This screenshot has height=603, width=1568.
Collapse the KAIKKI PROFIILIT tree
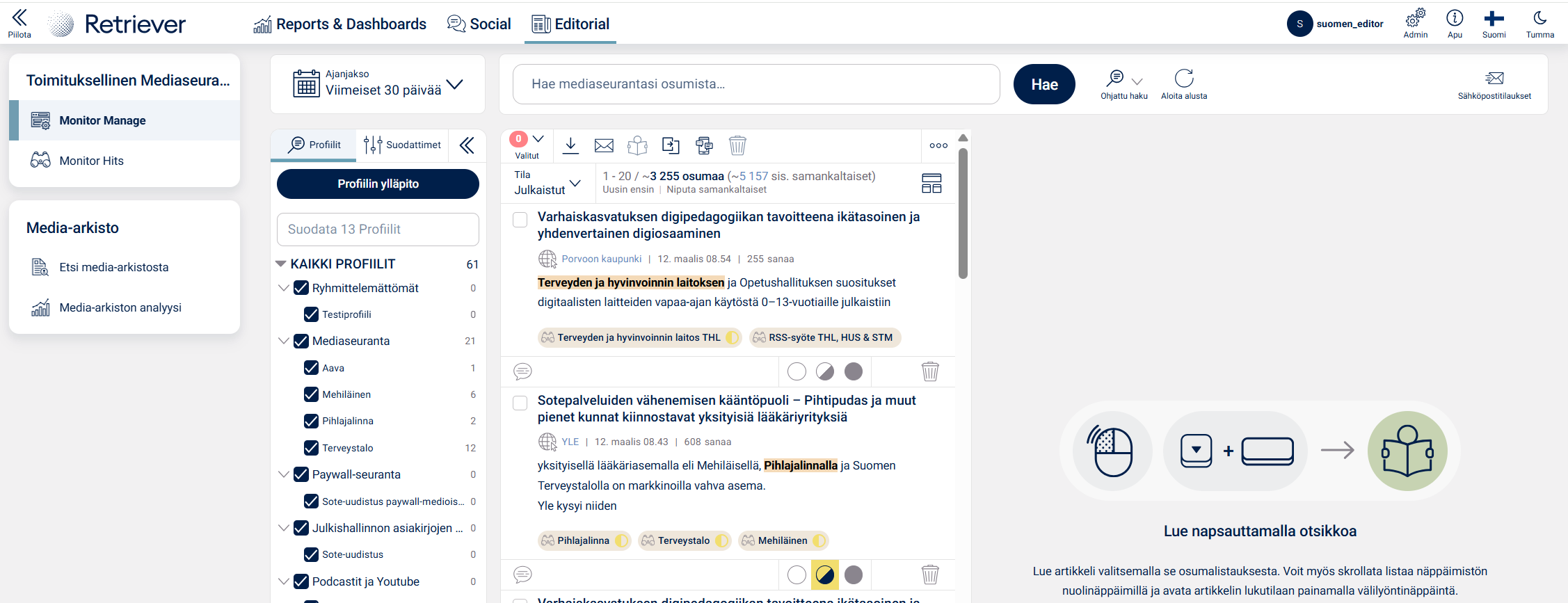(281, 264)
